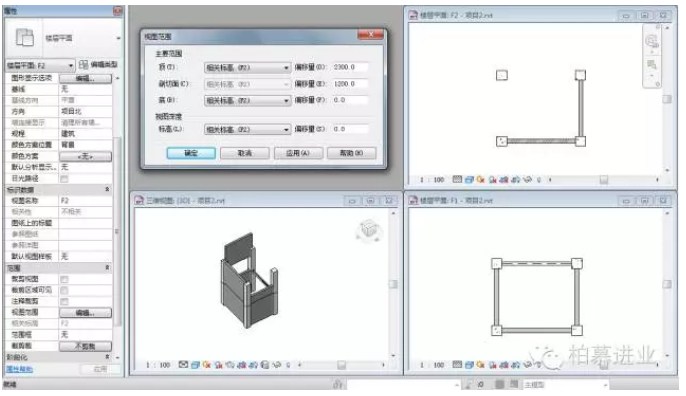The height and width of the screenshot is (396, 686).
Task: Click Visual Style icon in 3D view bar
Action: (x=195, y=364)
